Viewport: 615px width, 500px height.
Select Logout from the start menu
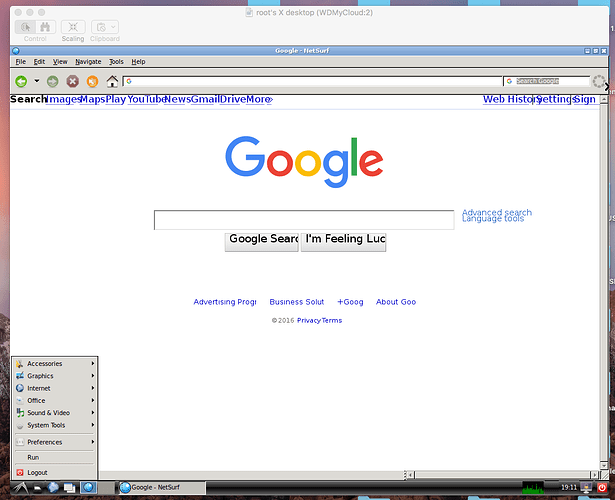click(55, 473)
